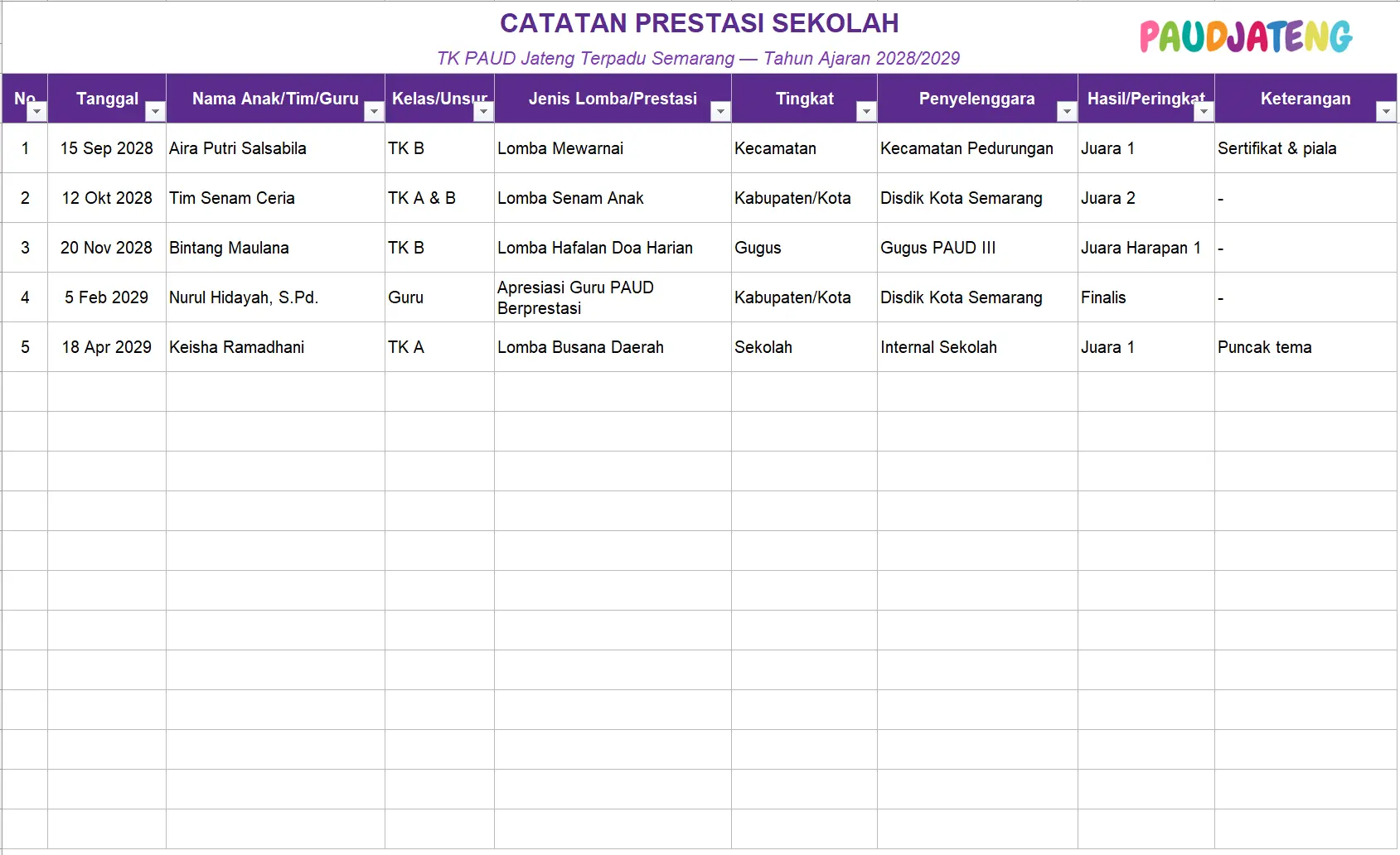The height and width of the screenshot is (855, 1400).
Task: Select the cell Bintang Maulana
Action: [275, 248]
